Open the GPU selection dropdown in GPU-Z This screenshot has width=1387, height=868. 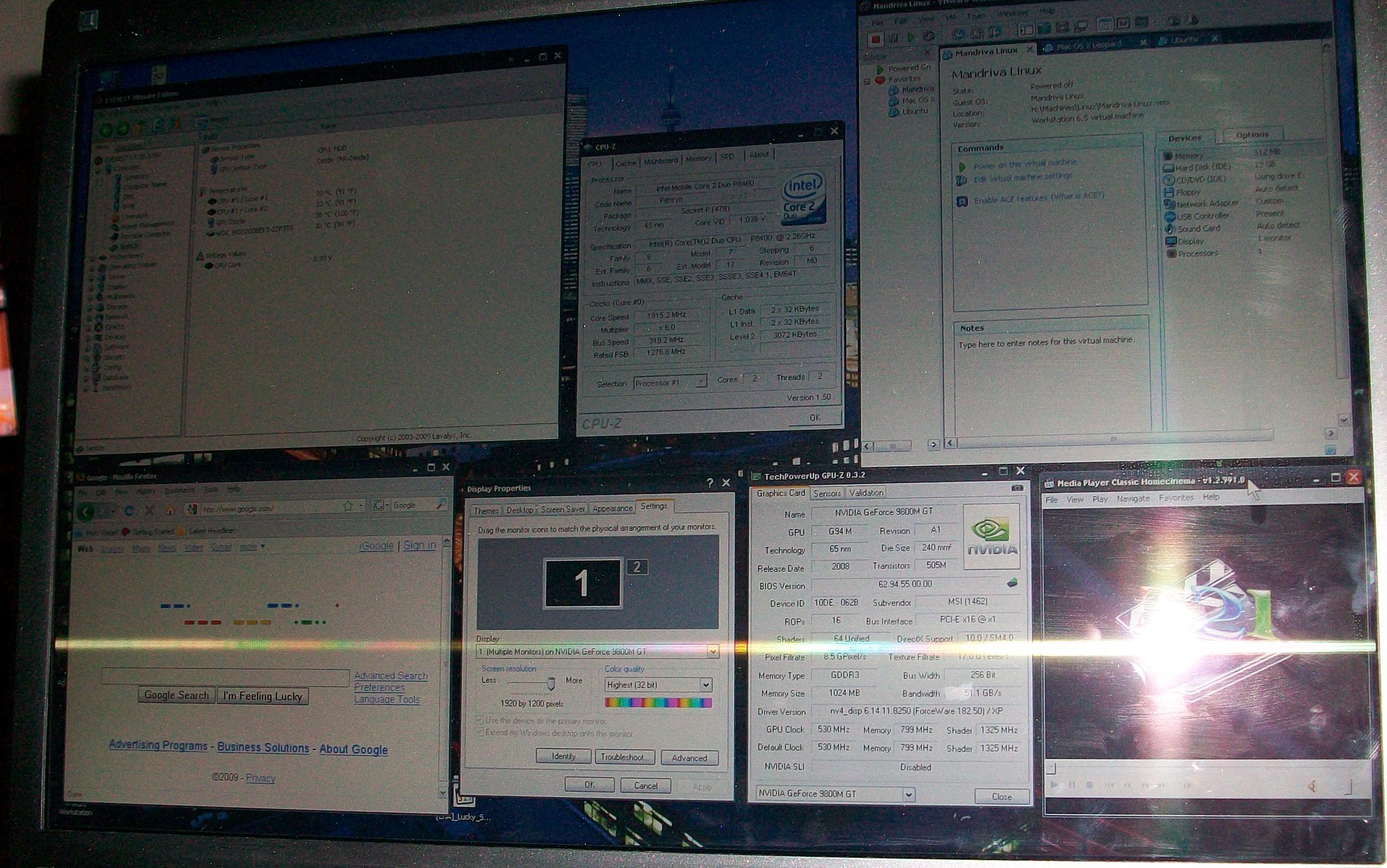click(908, 795)
